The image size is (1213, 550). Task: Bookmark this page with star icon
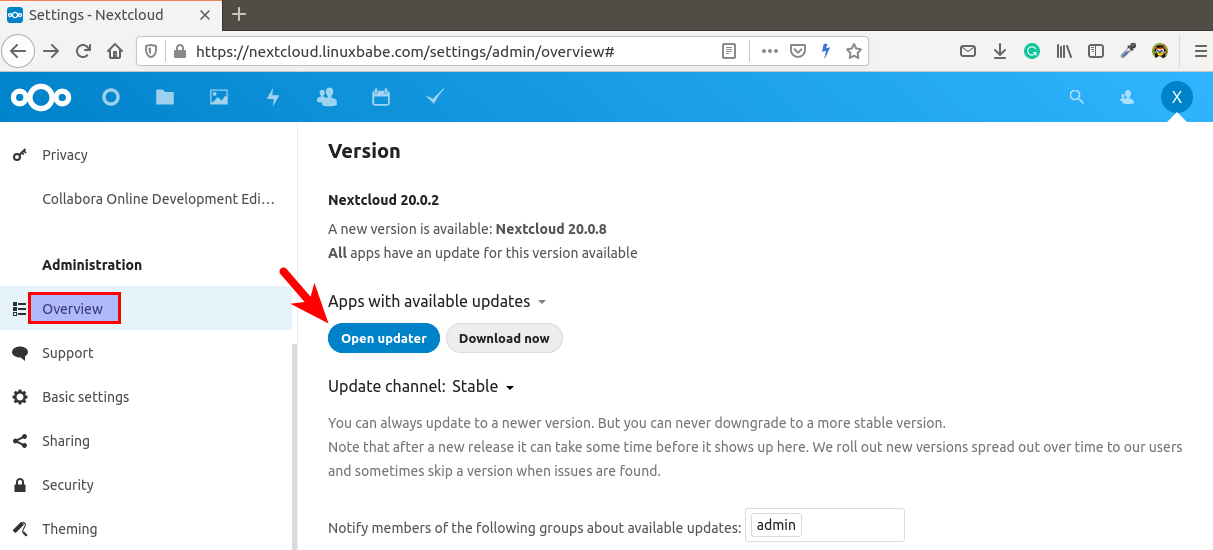[853, 51]
